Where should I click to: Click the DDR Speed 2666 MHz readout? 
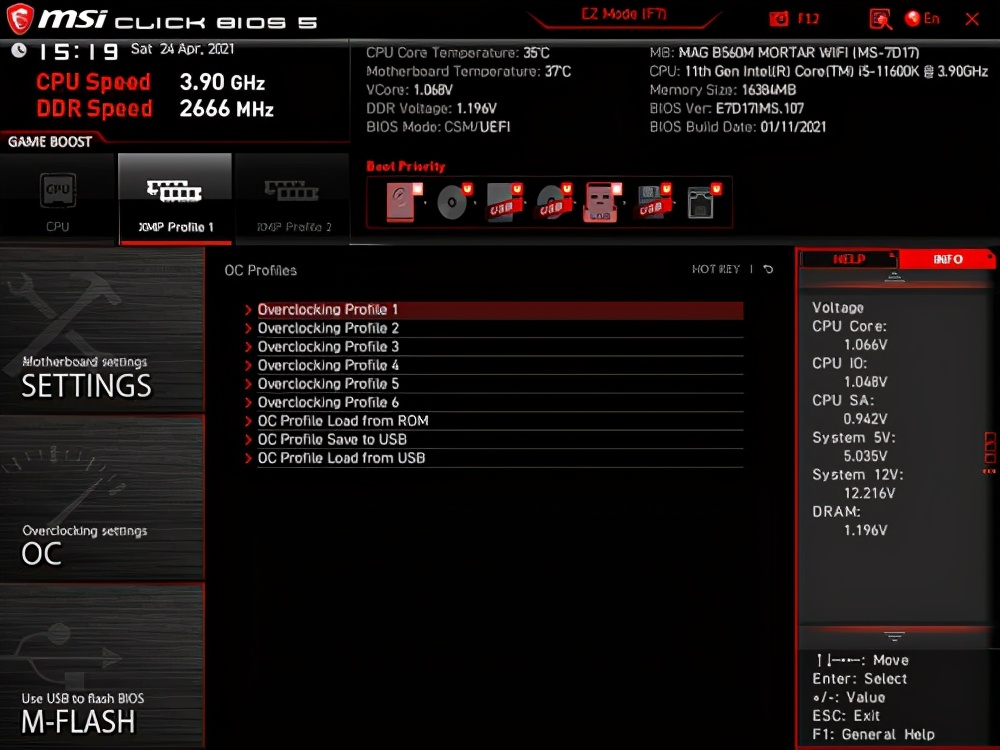[x=155, y=108]
